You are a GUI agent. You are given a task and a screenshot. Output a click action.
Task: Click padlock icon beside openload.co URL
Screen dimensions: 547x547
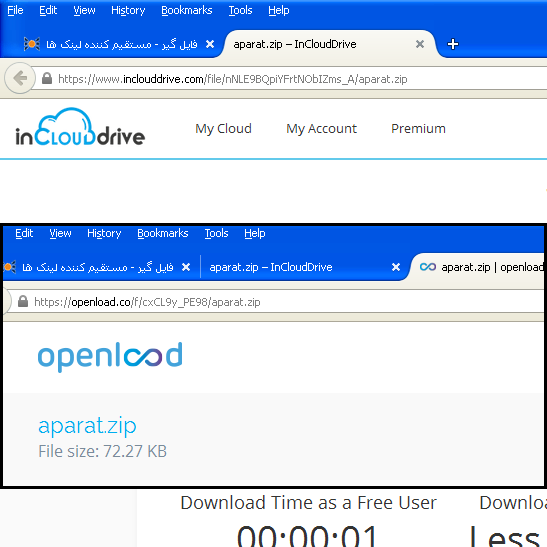tap(23, 301)
